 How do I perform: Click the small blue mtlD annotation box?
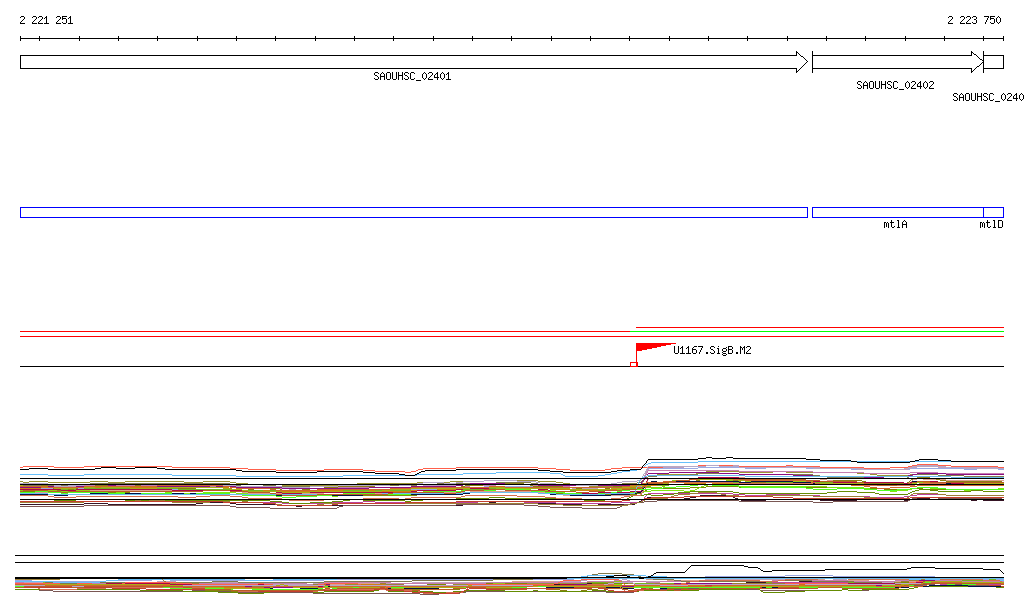pos(993,212)
